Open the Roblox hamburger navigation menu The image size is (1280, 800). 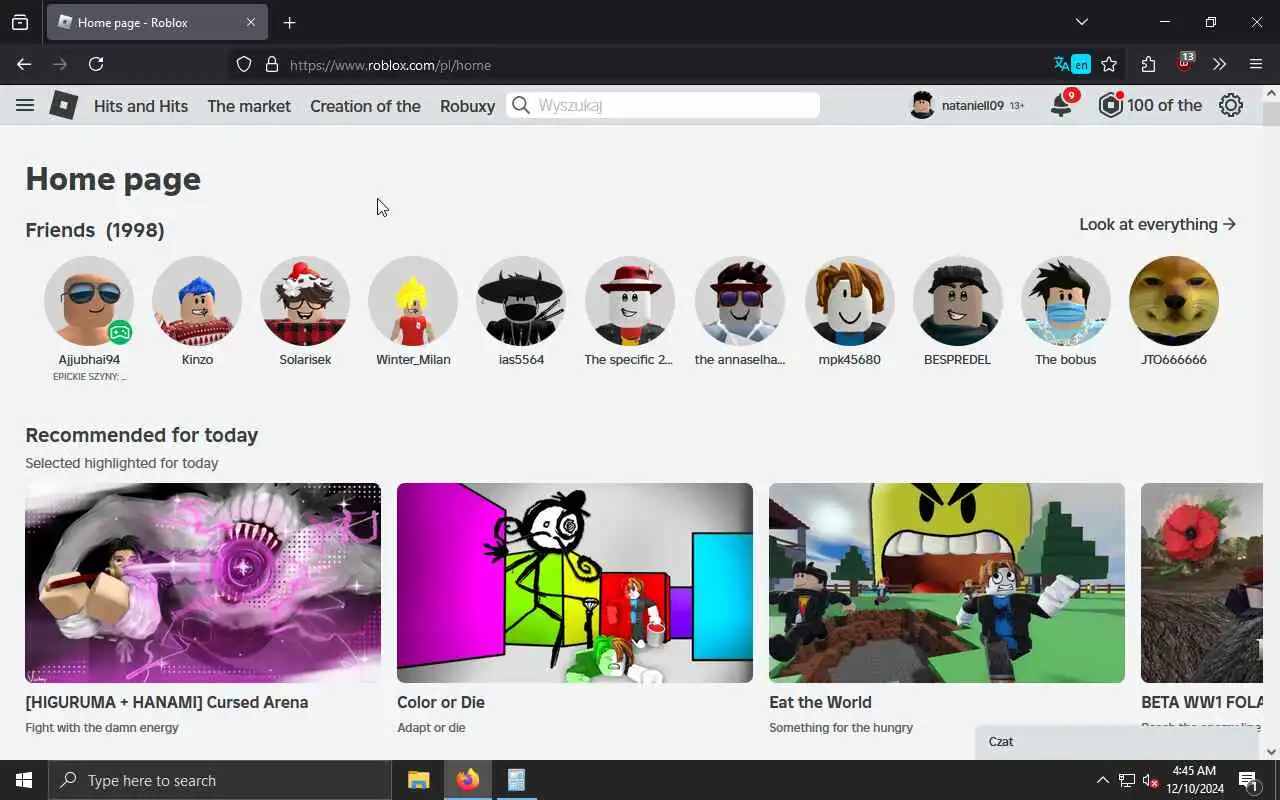pyautogui.click(x=25, y=105)
